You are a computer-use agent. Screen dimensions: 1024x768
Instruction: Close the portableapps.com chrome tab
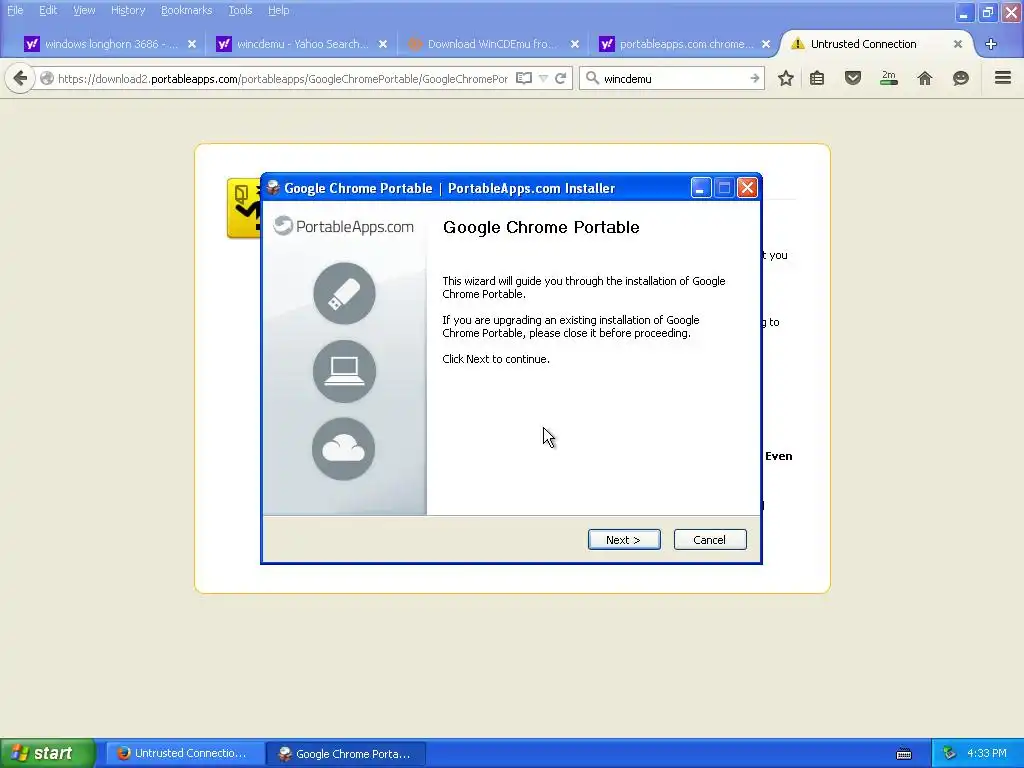766,44
